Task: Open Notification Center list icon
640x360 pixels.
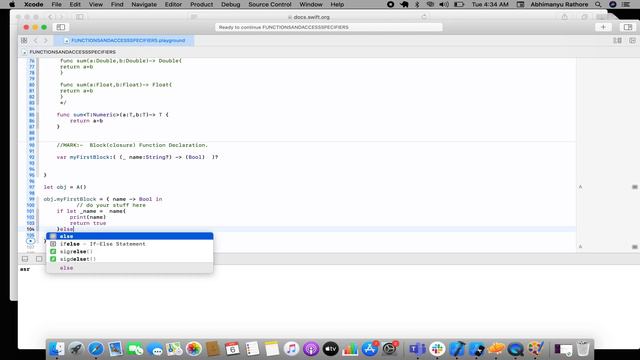Action: click(x=626, y=4)
